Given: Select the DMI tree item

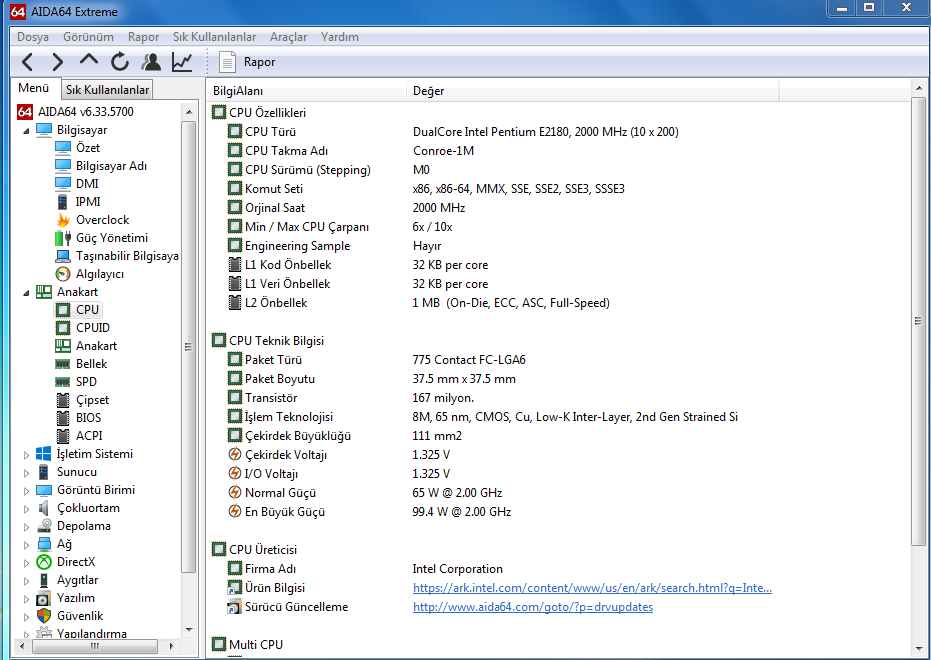Looking at the screenshot, I should (87, 184).
